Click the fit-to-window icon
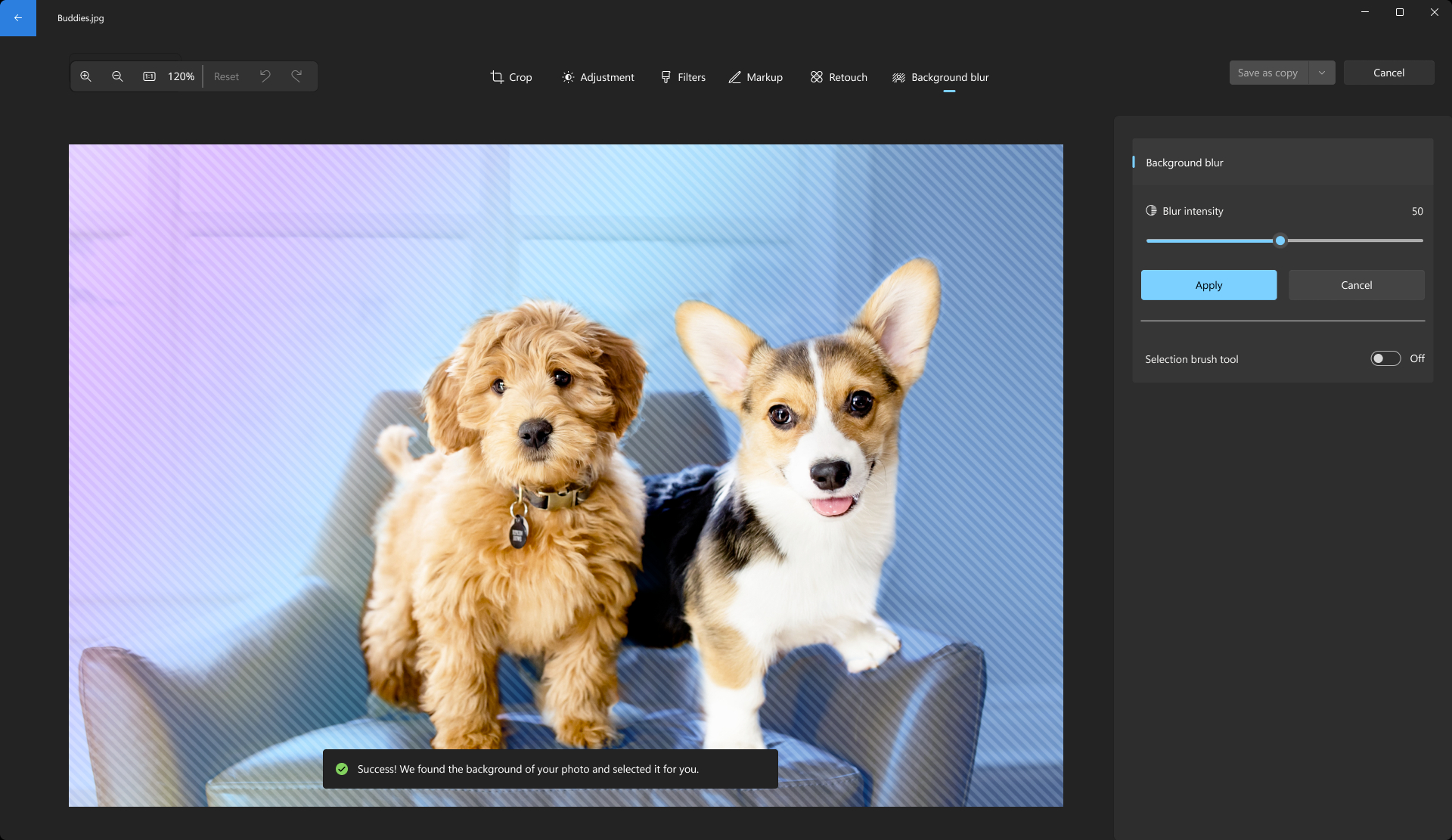 tap(150, 76)
